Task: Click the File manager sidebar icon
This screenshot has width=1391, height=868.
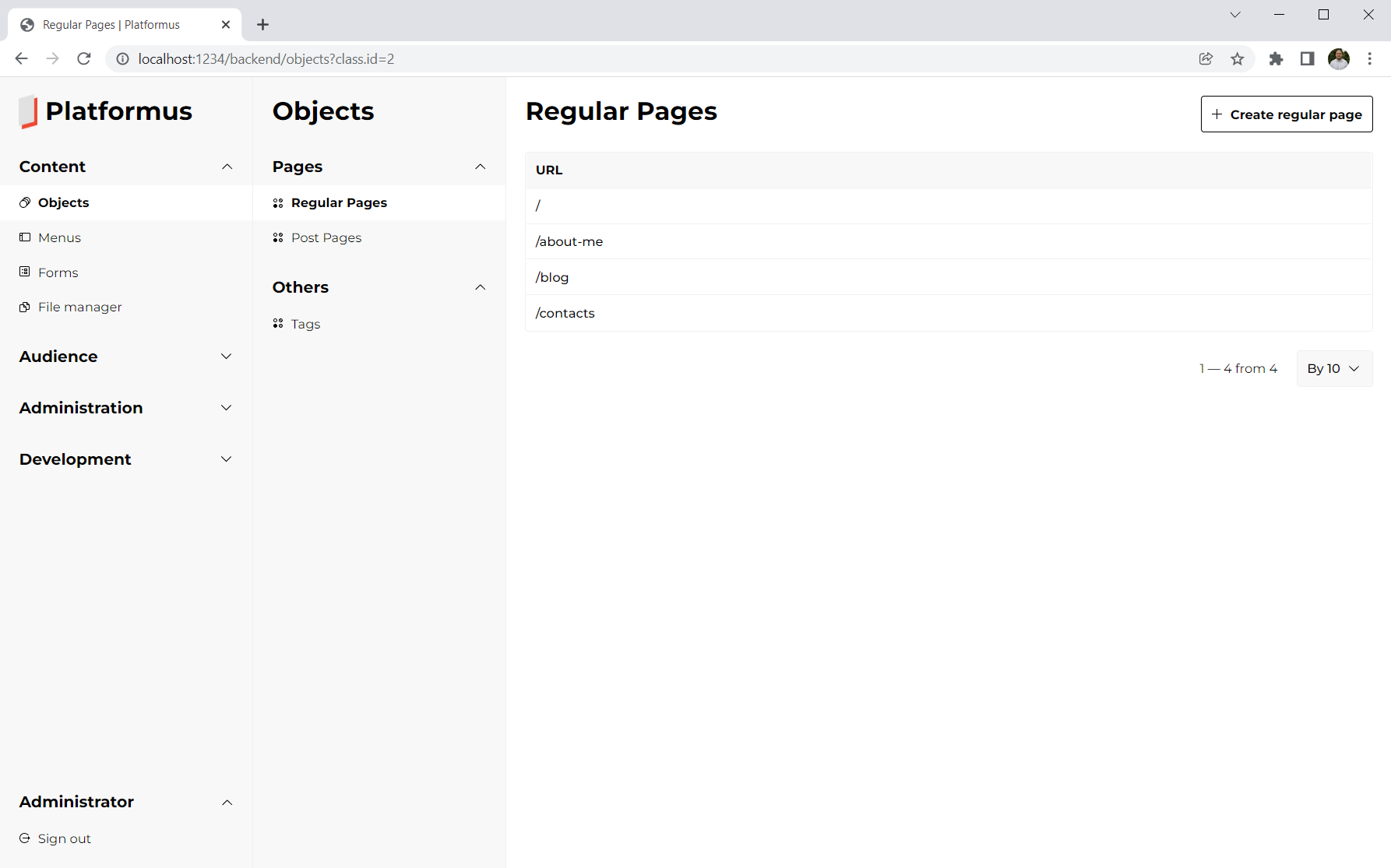Action: tap(25, 307)
